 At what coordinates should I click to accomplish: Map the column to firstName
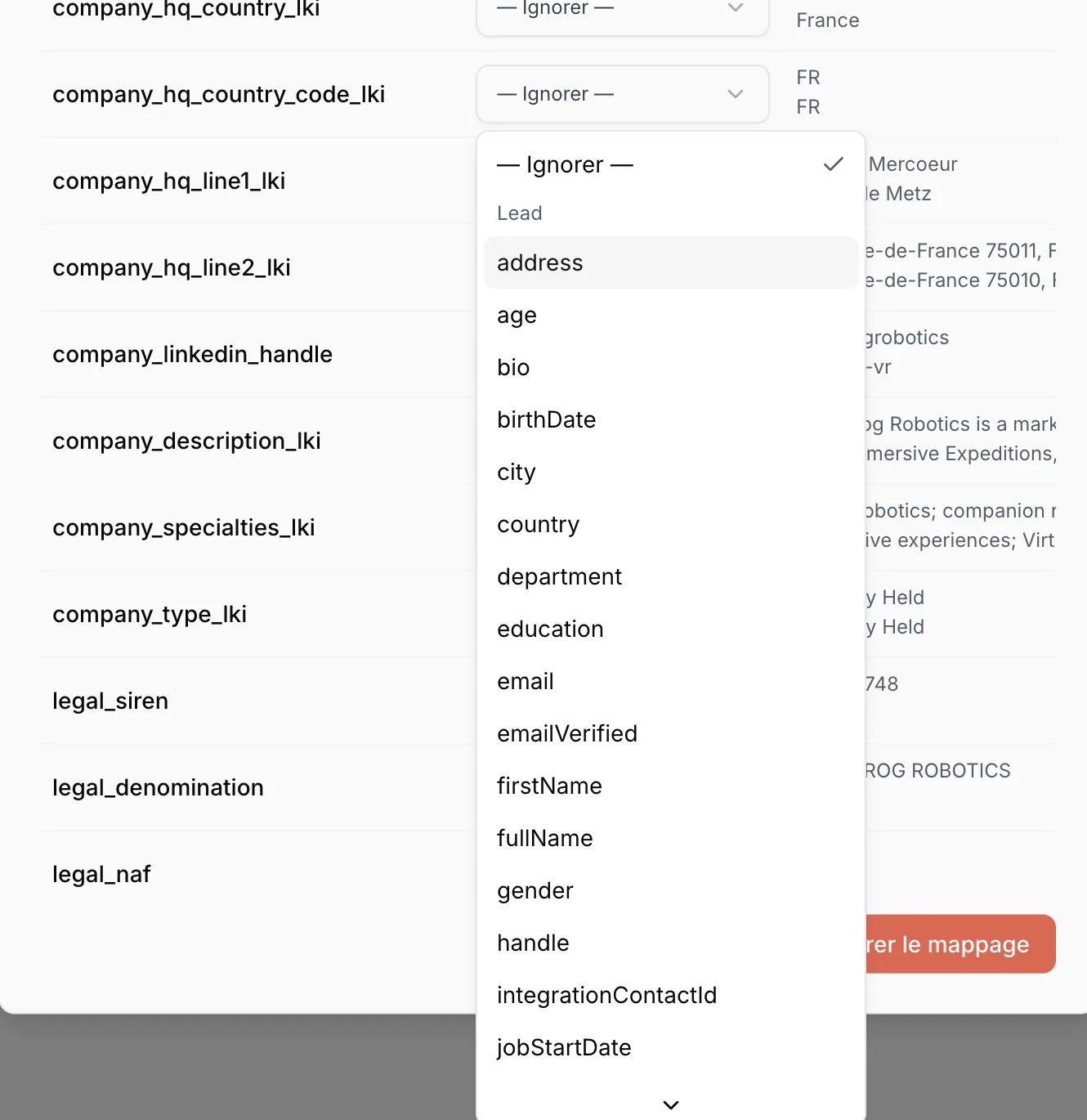click(670, 786)
